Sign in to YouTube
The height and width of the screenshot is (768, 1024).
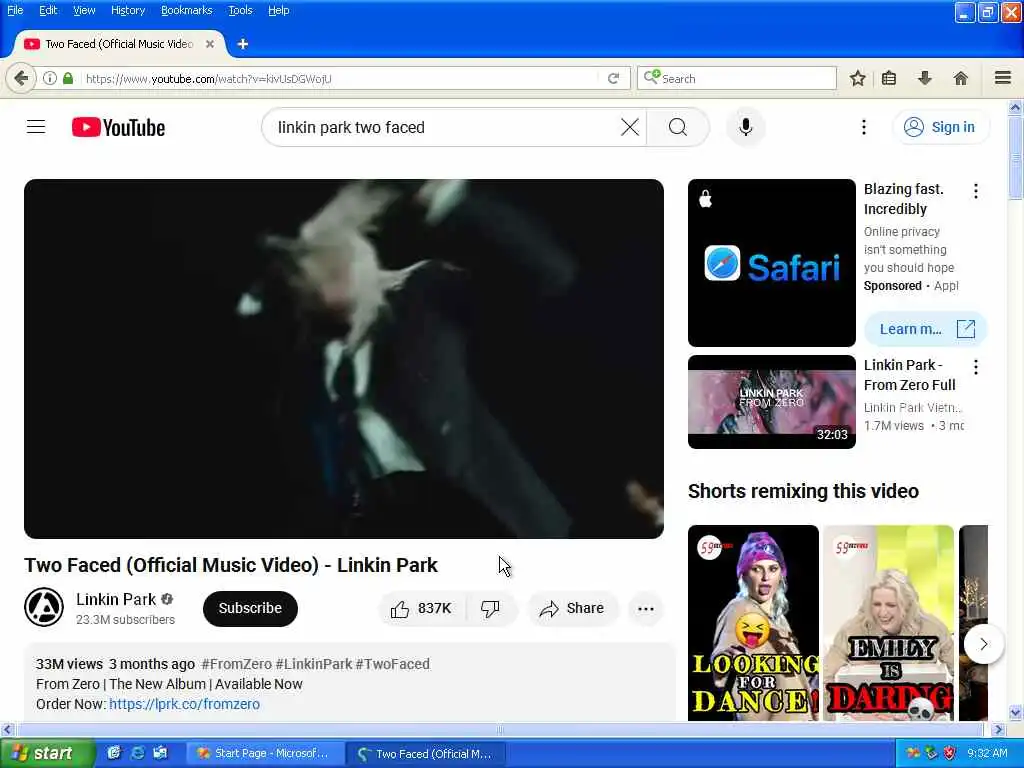tap(940, 127)
